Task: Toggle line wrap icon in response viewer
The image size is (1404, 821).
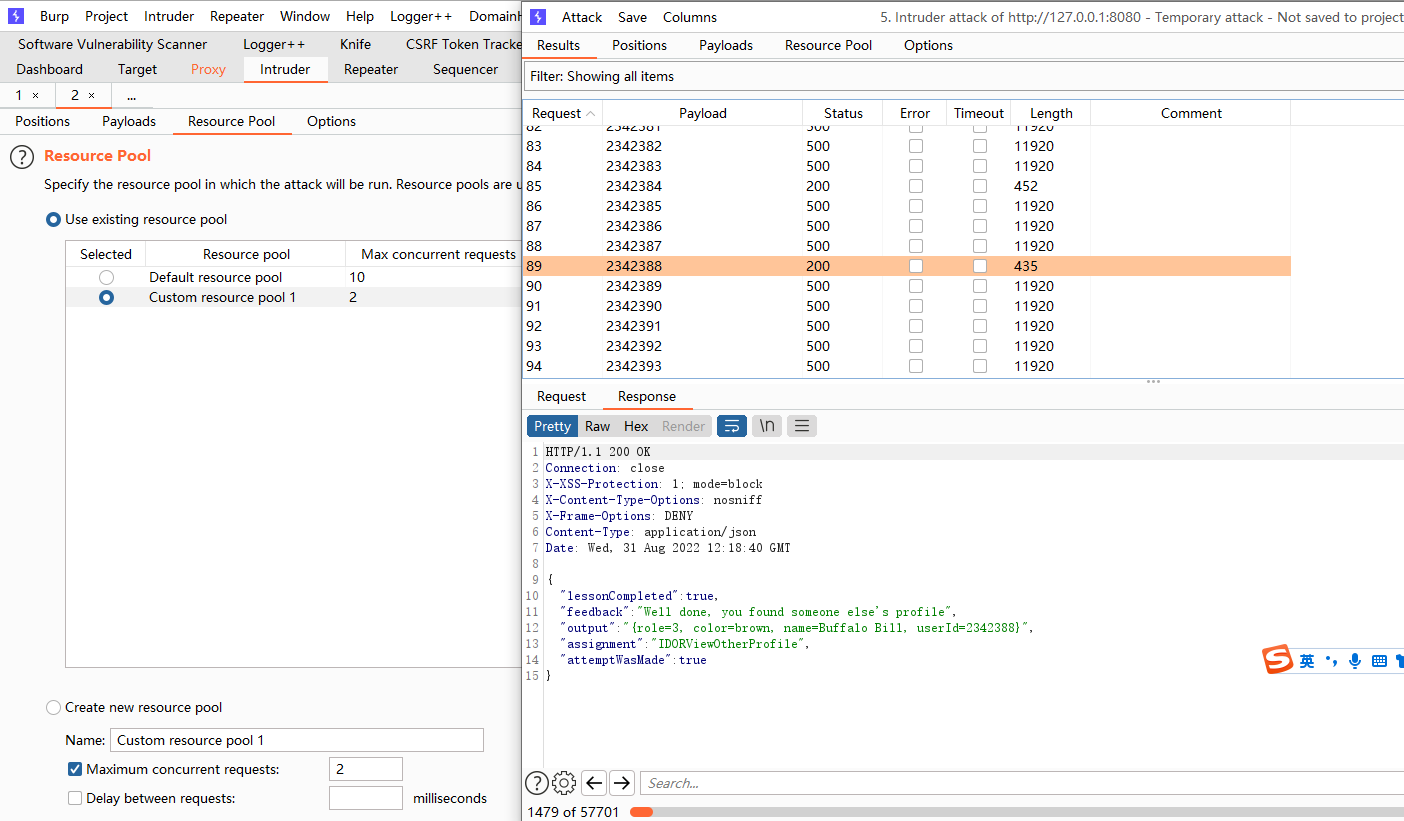Action: coord(732,426)
